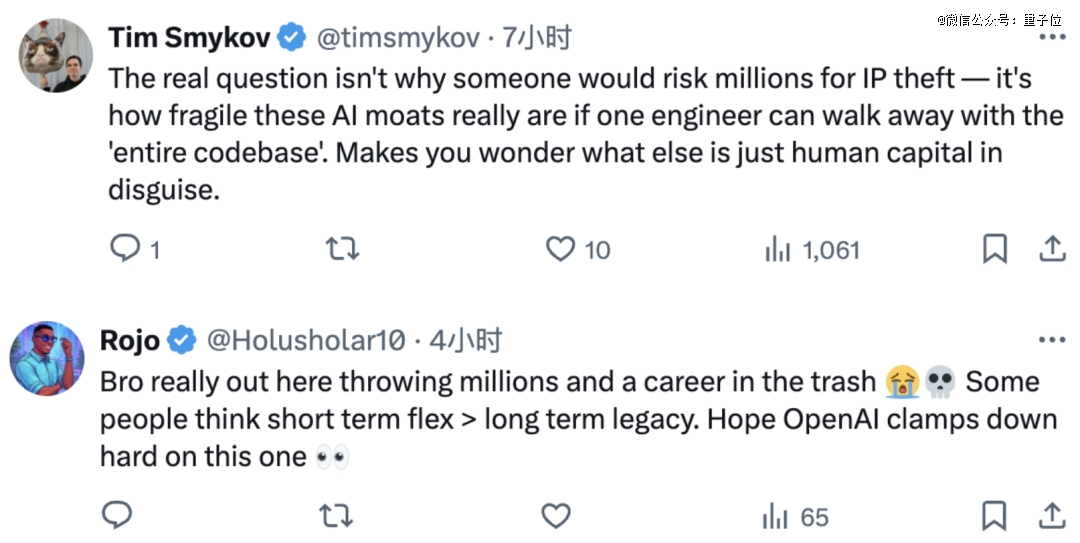This screenshot has width=1080, height=543.
Task: Reply to Tim Smykov's tweet
Action: tap(126, 249)
